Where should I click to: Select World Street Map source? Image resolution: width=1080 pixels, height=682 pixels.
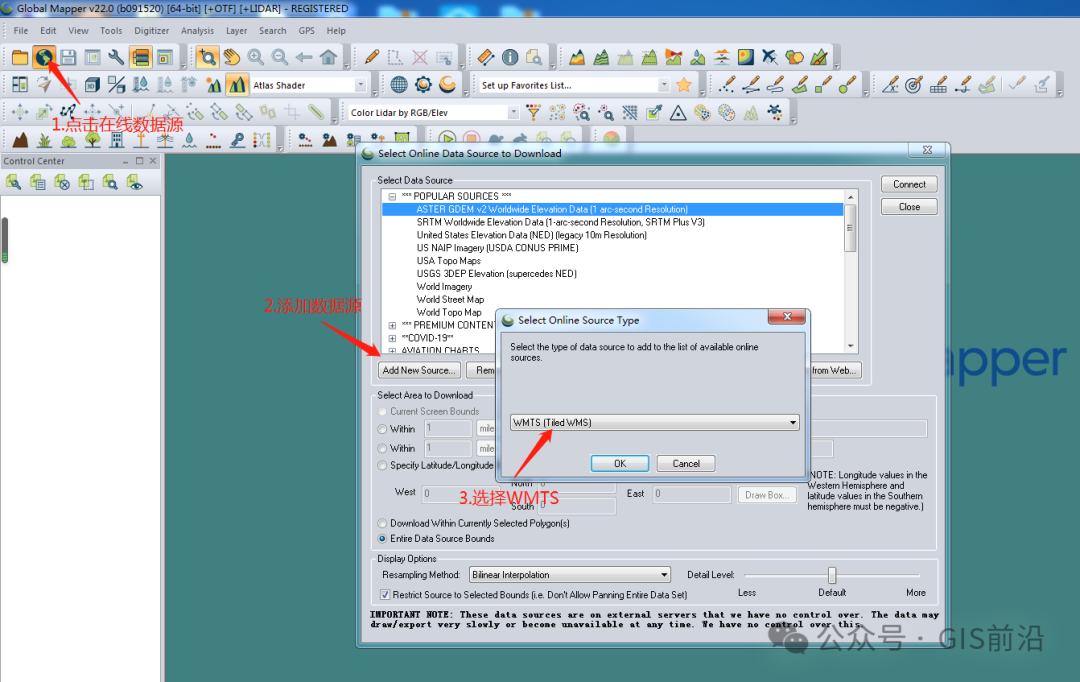pyautogui.click(x=450, y=300)
